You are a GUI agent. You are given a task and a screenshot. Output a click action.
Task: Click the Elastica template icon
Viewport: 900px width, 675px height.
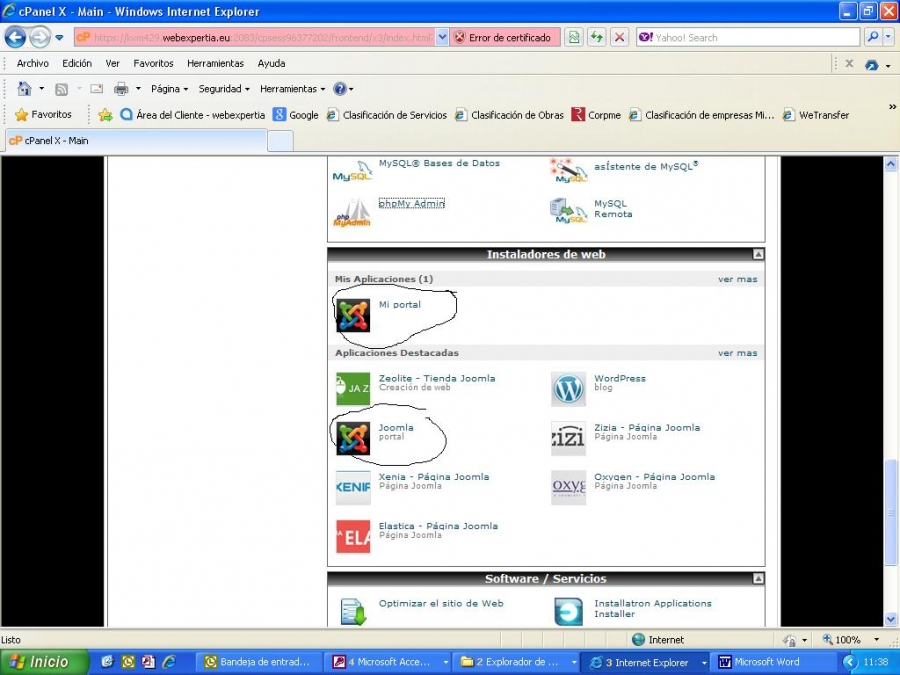tap(353, 537)
